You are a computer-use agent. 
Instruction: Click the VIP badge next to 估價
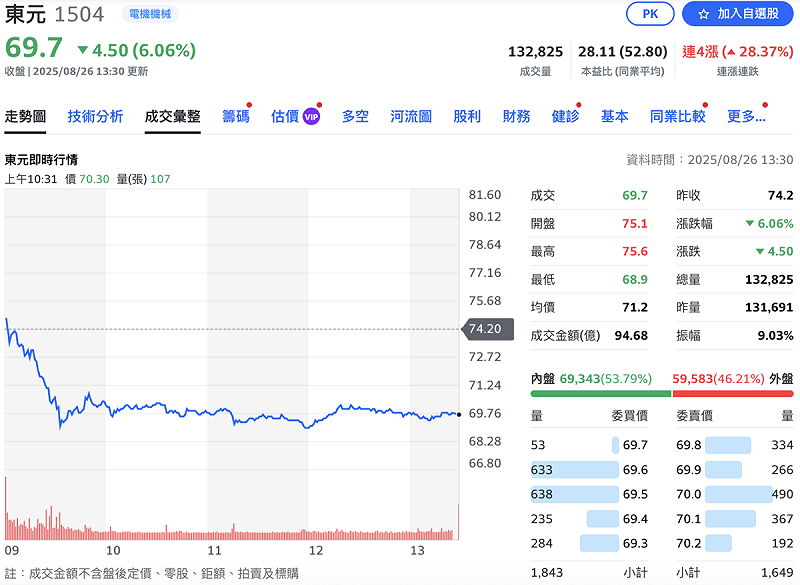(x=311, y=117)
